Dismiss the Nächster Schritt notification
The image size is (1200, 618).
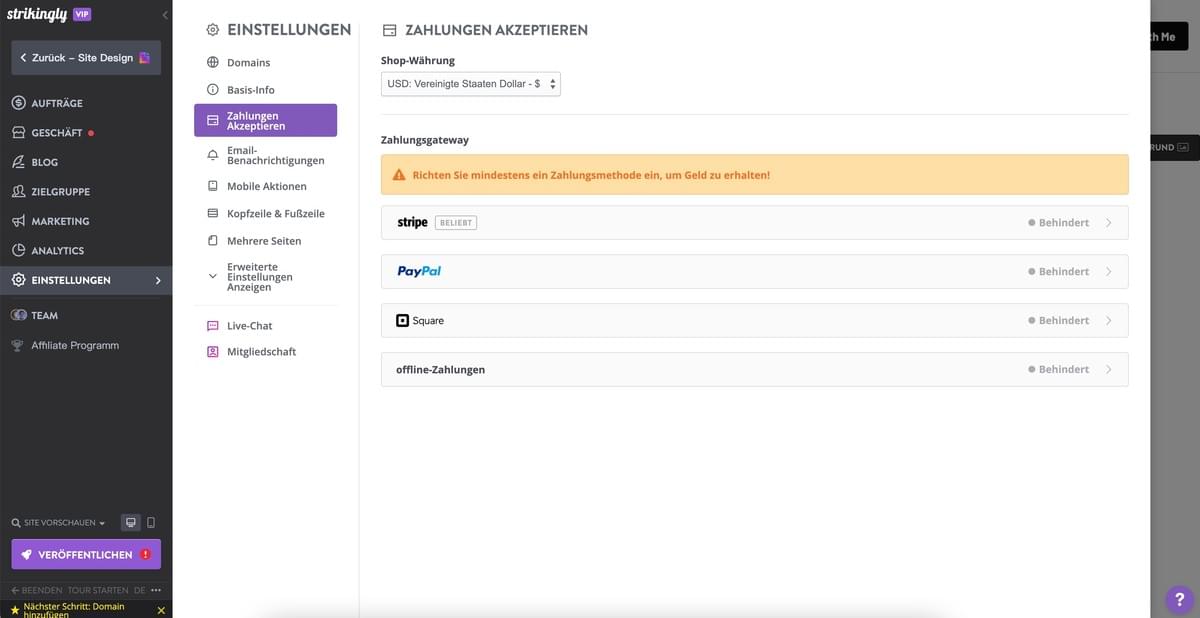(160, 609)
